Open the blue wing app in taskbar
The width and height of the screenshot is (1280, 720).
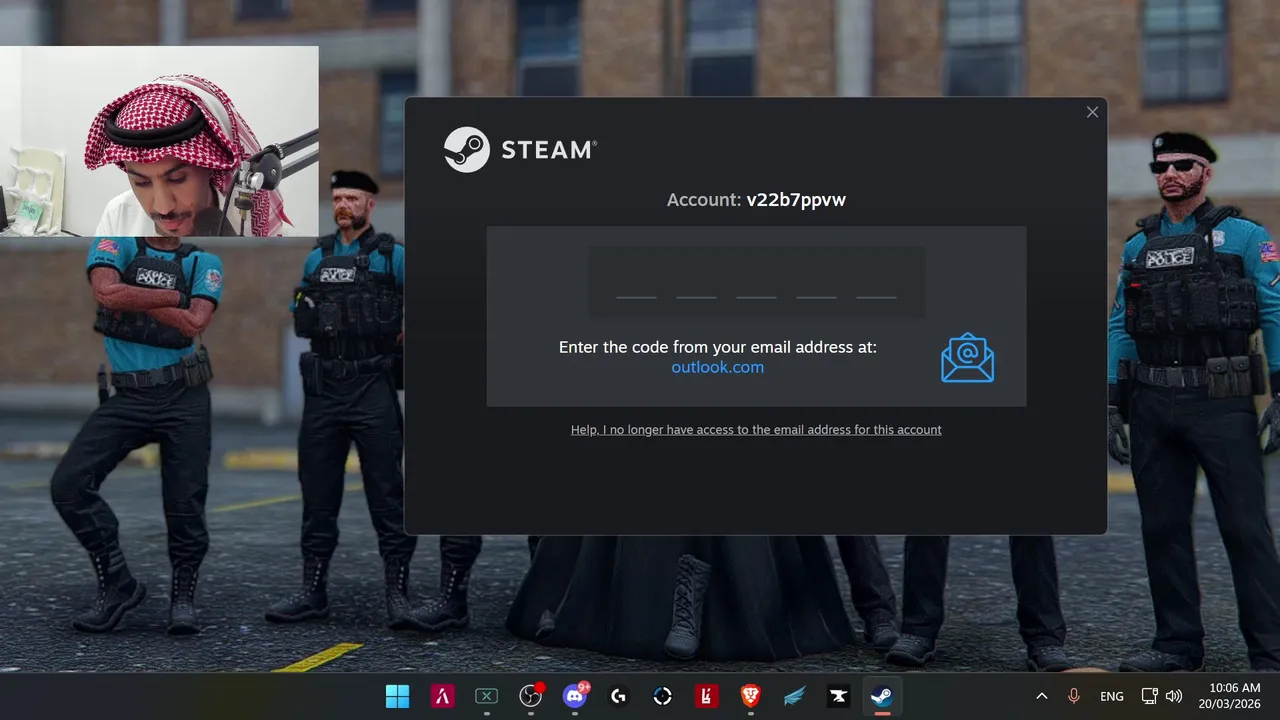tap(795, 696)
